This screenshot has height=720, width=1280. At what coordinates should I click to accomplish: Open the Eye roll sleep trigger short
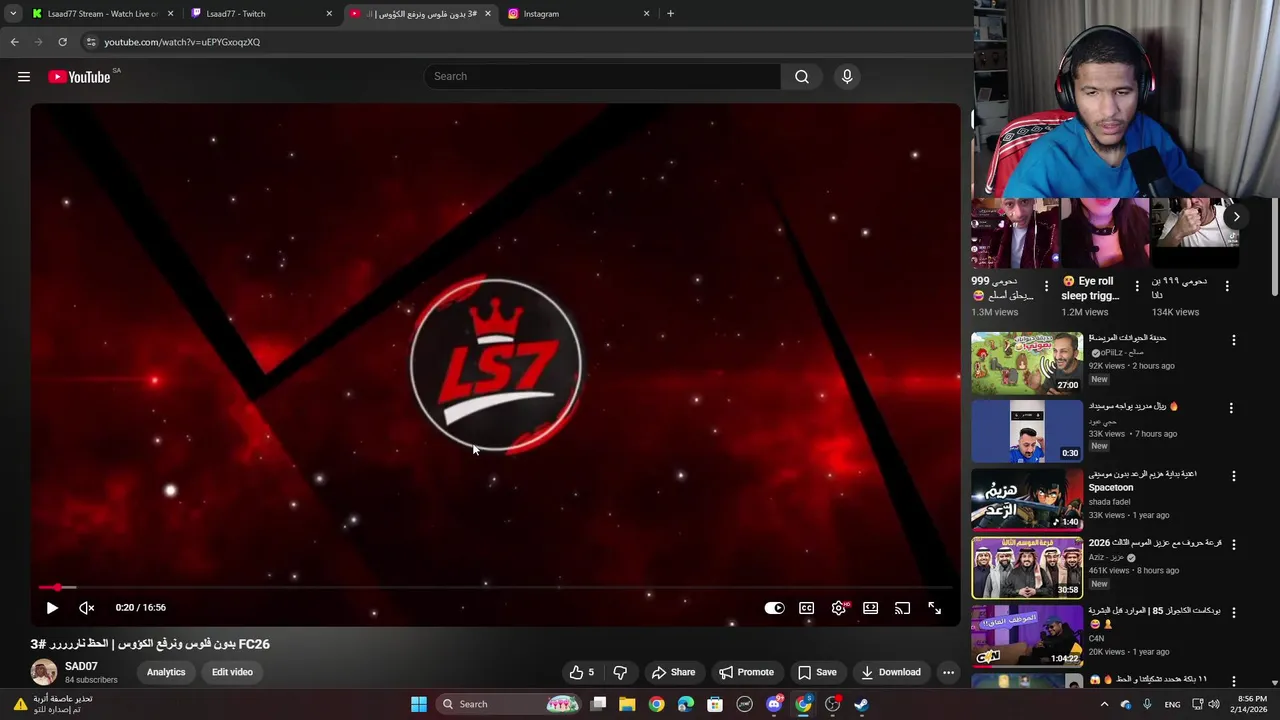(x=1105, y=233)
